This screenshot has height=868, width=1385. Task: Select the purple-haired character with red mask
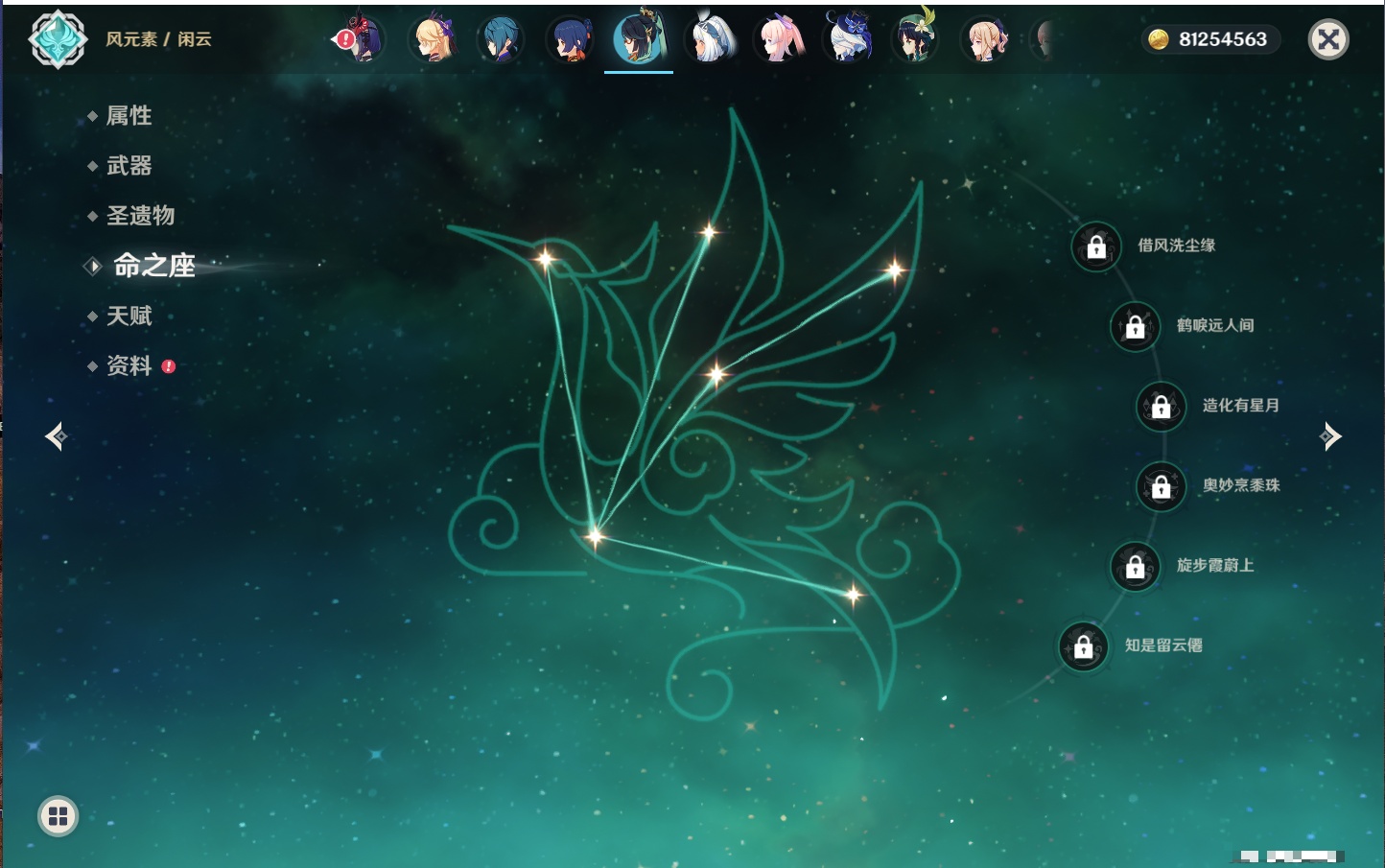[x=362, y=39]
